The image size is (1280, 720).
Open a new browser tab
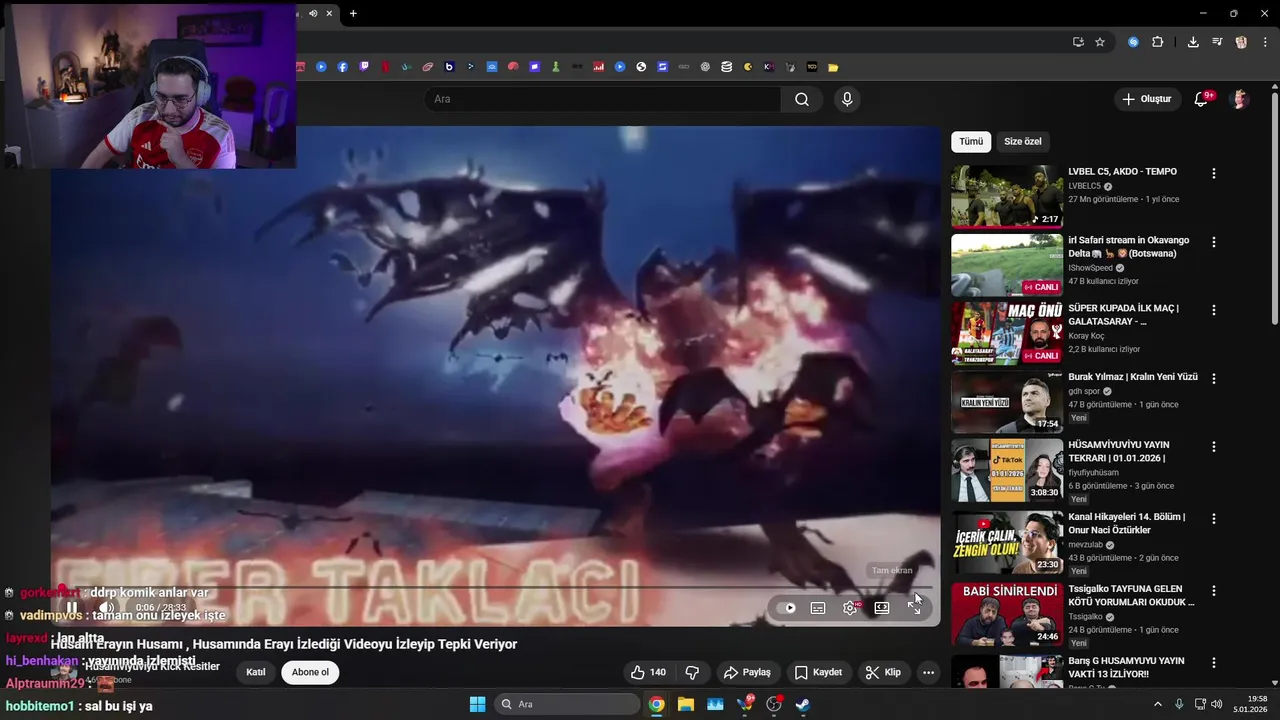pos(353,13)
